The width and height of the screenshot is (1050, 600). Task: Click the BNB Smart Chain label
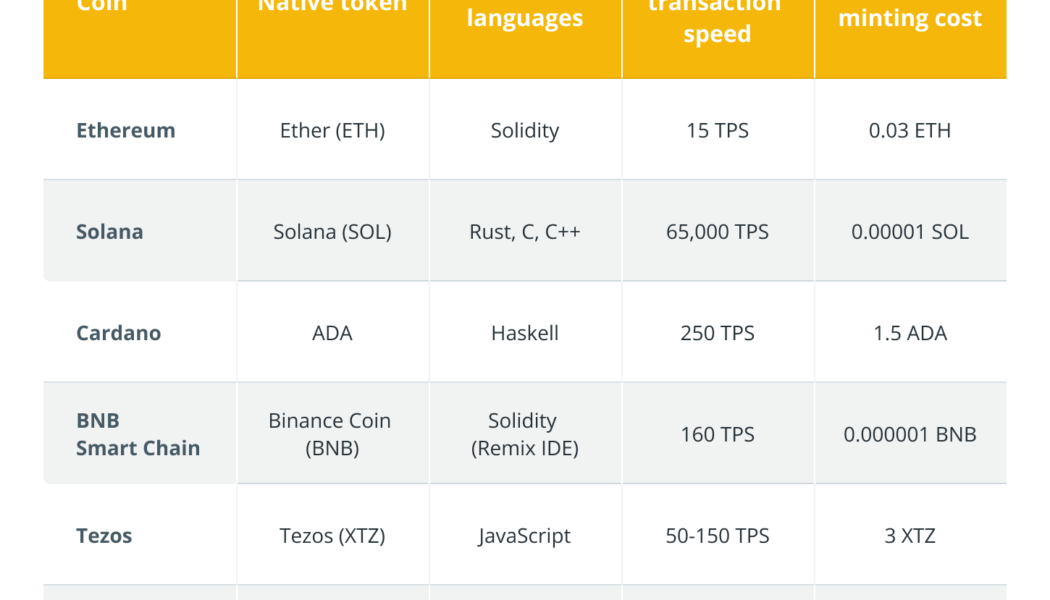[137, 434]
